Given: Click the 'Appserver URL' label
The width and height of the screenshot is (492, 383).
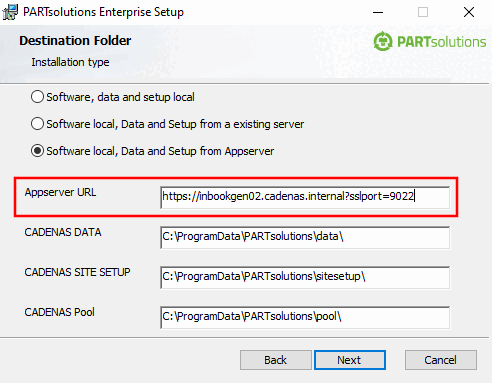Looking at the screenshot, I should click(60, 192).
